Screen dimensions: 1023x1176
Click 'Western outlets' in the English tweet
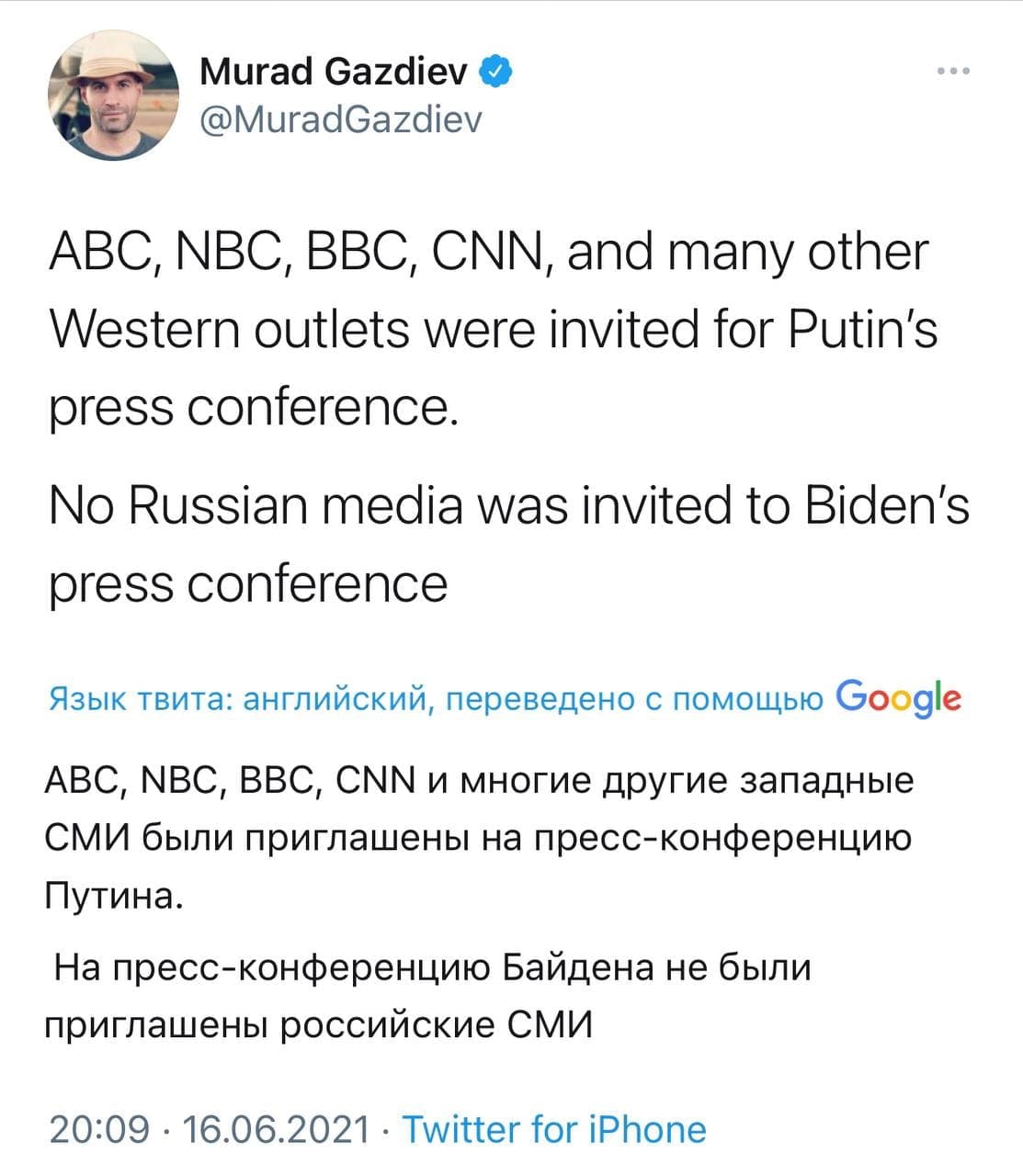(x=229, y=329)
